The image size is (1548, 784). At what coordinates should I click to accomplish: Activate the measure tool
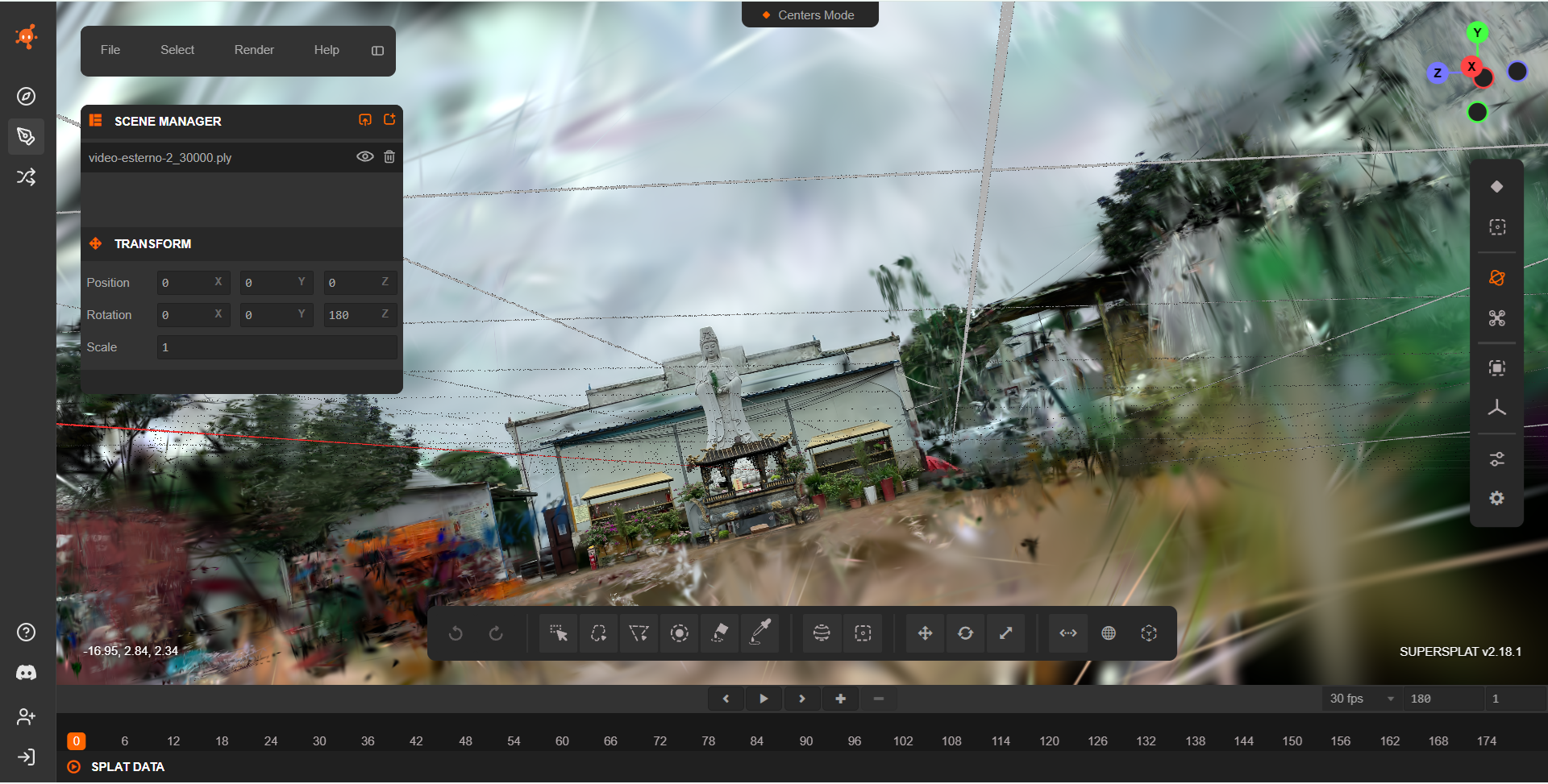click(x=1068, y=633)
